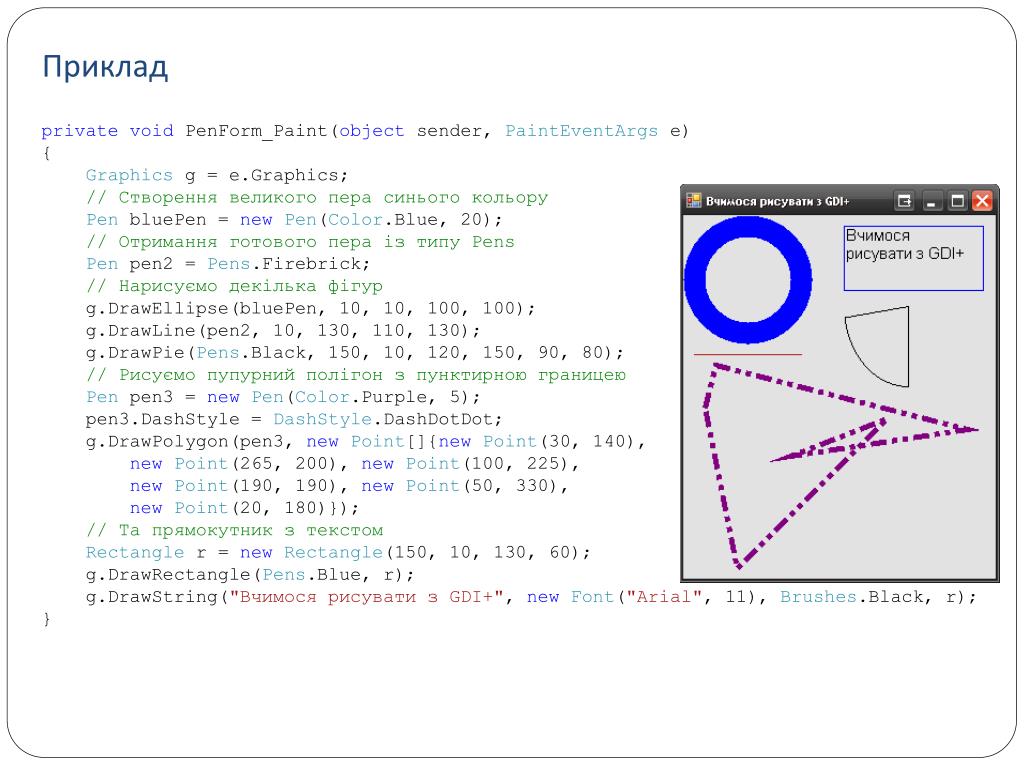Viewport: 1024px width, 768px height.
Task: Maximize the 'Вчимося рисувати з GDI+' window
Action: point(957,201)
